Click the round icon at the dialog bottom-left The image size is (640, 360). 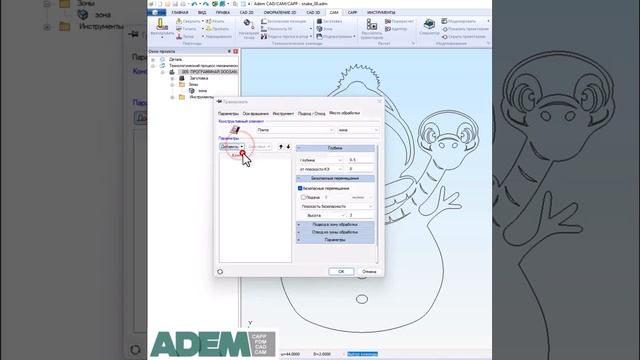click(x=220, y=271)
